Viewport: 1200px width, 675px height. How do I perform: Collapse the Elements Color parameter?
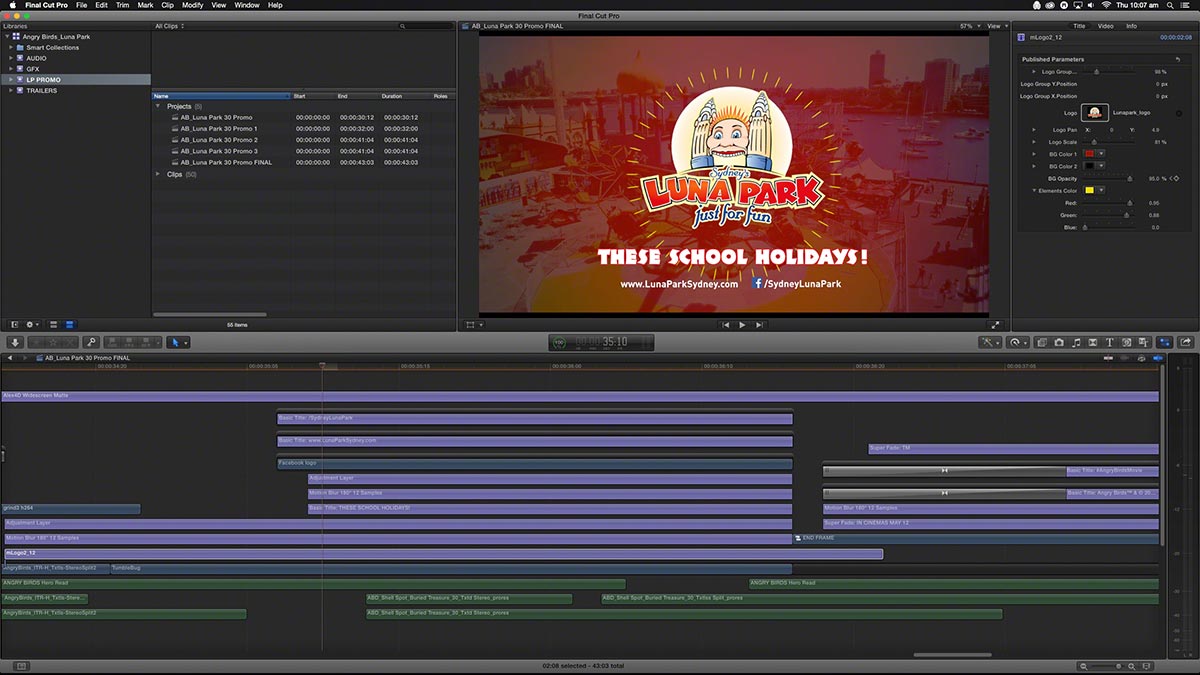click(x=1034, y=190)
